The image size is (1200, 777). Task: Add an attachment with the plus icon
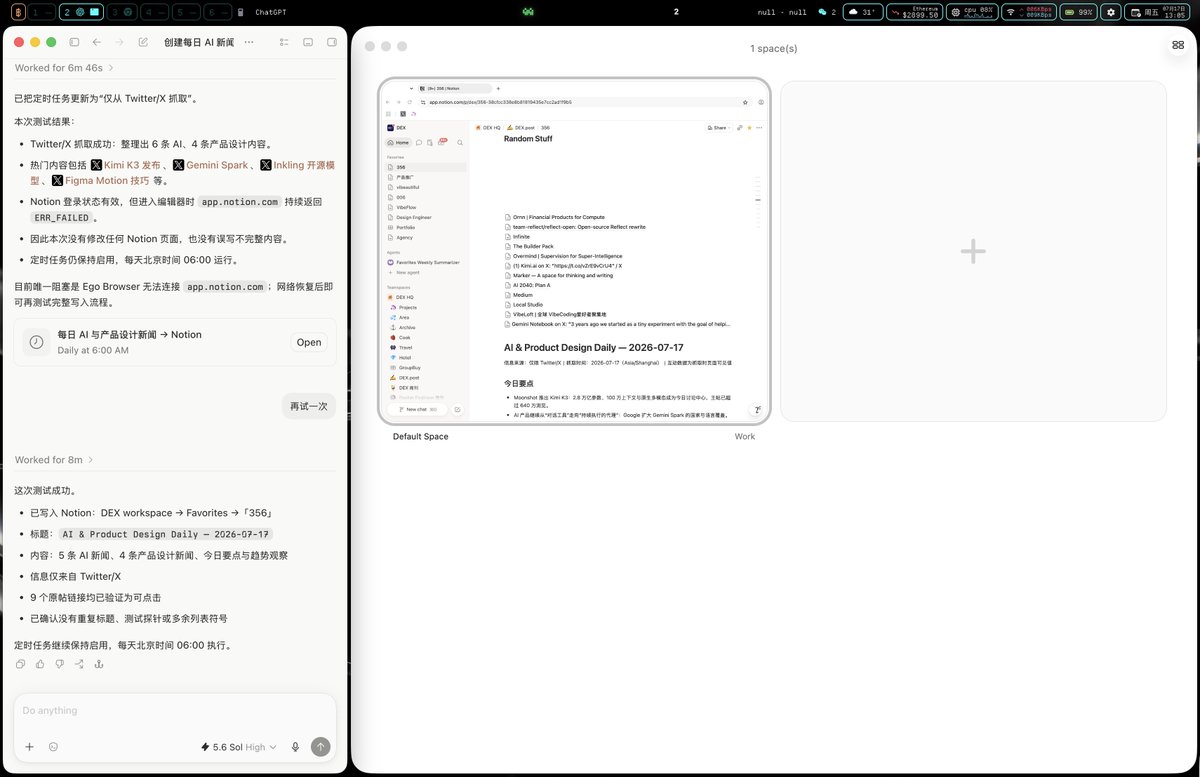coord(29,746)
